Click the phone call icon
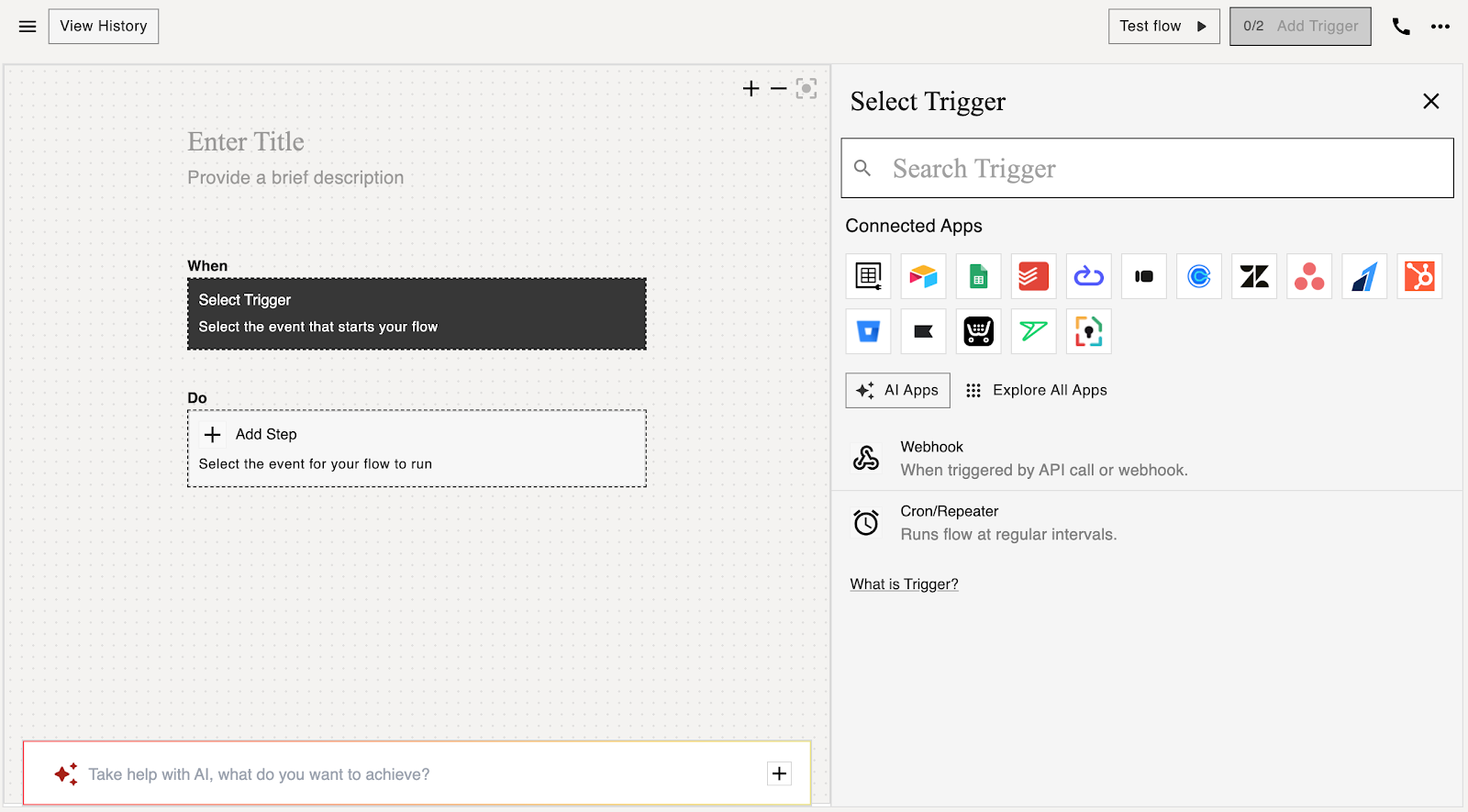 click(1401, 27)
